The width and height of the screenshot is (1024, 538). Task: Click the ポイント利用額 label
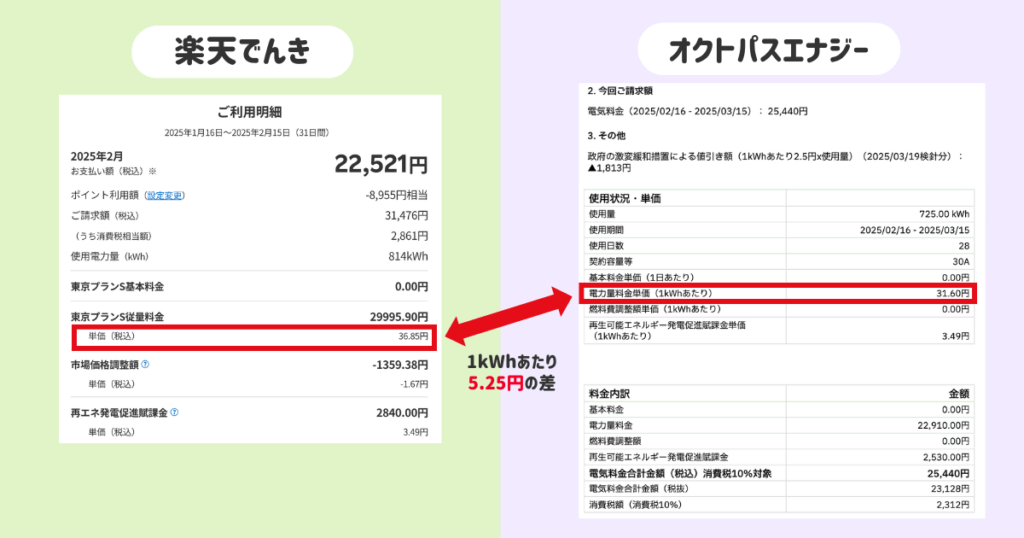(x=104, y=195)
